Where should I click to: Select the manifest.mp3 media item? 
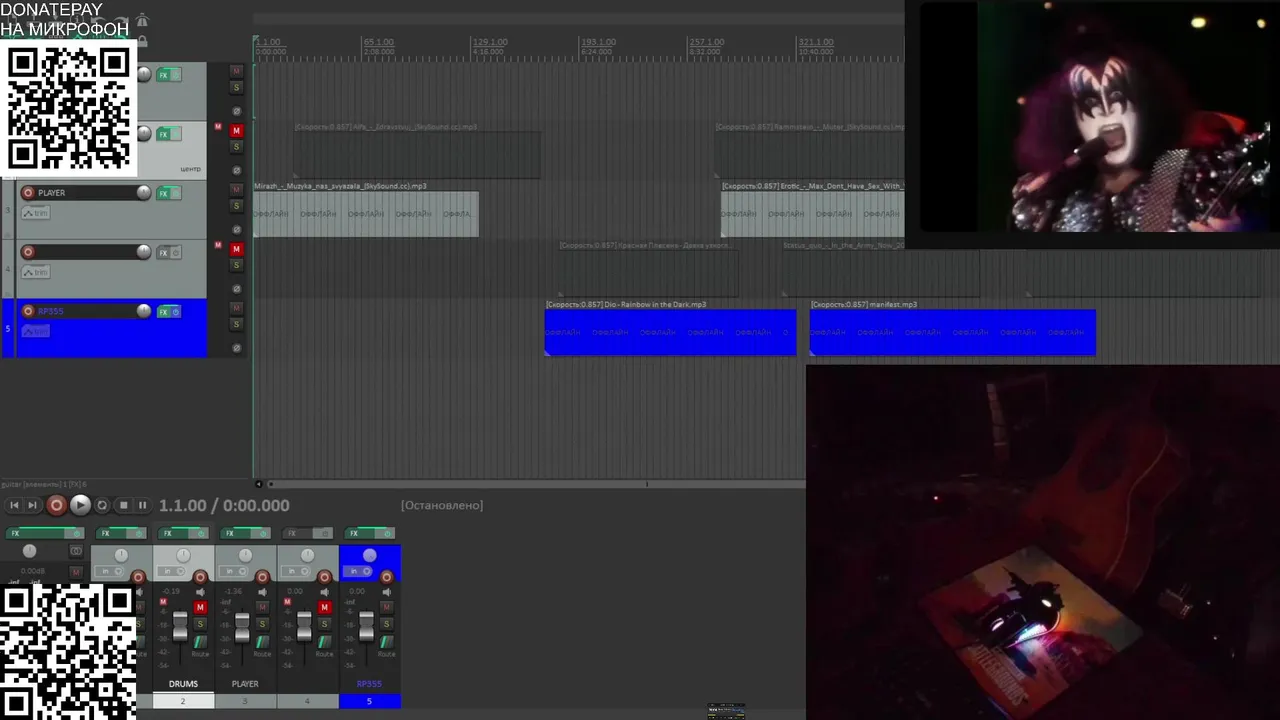pyautogui.click(x=953, y=332)
